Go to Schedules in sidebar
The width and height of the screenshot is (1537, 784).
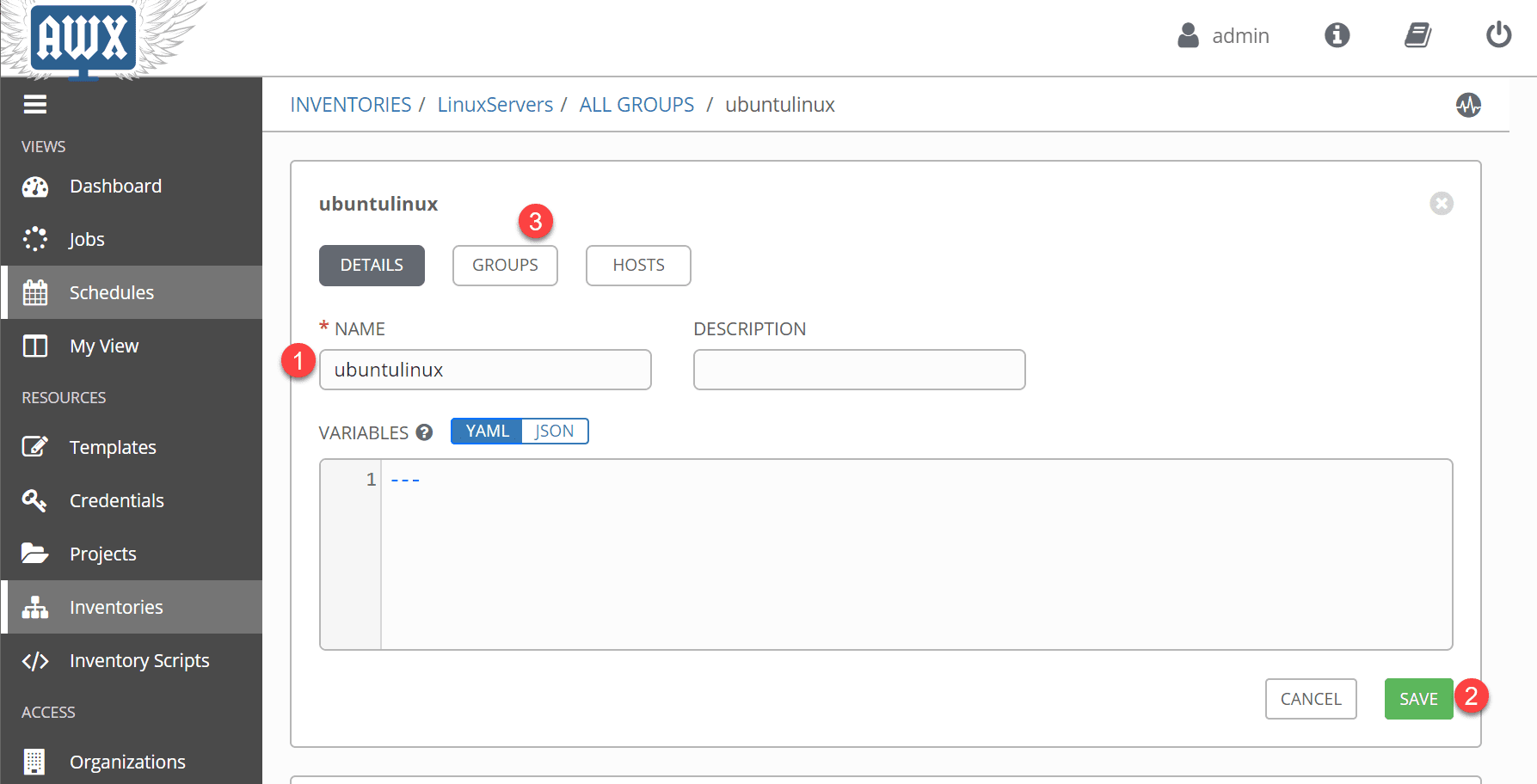(x=132, y=292)
